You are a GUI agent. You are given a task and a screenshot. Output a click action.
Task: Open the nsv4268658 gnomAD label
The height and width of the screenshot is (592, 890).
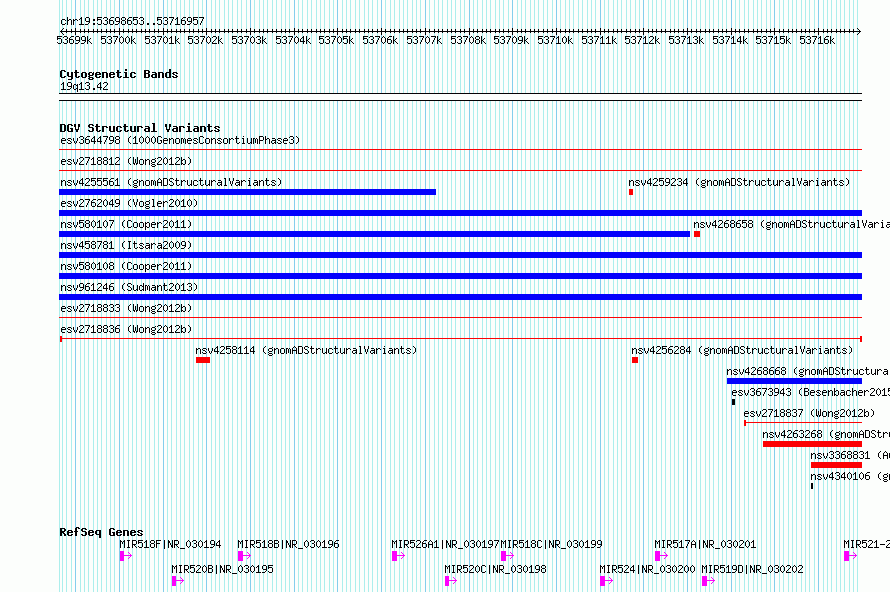point(791,224)
